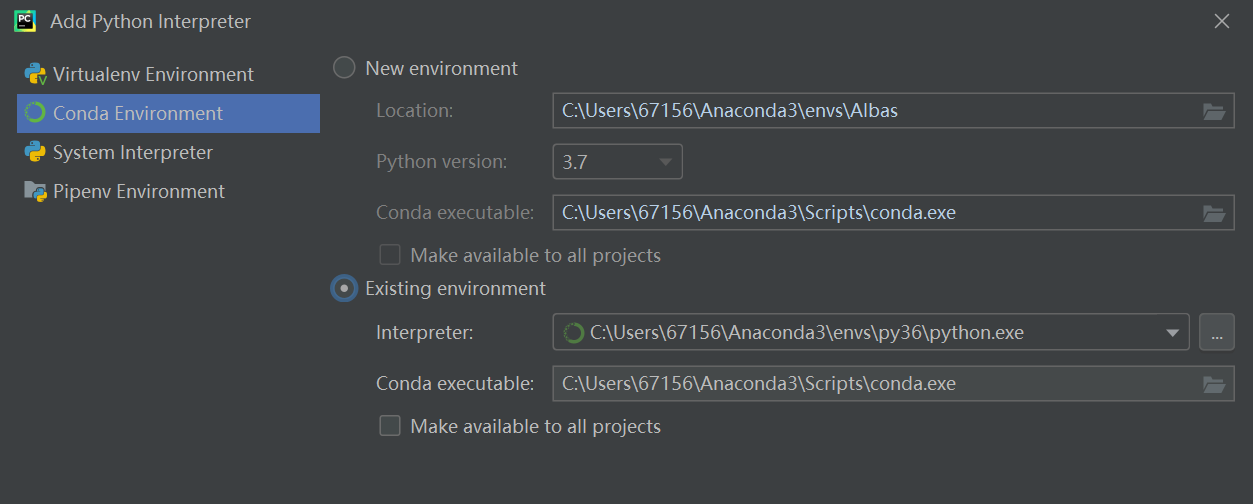Click the Conda Environment green ring icon
The height and width of the screenshot is (504, 1253).
point(36,113)
